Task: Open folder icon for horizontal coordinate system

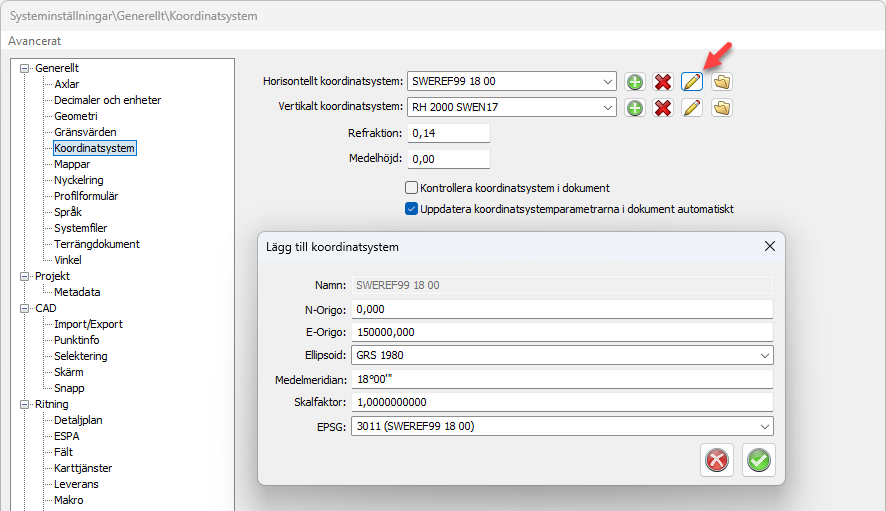Action: [x=721, y=82]
